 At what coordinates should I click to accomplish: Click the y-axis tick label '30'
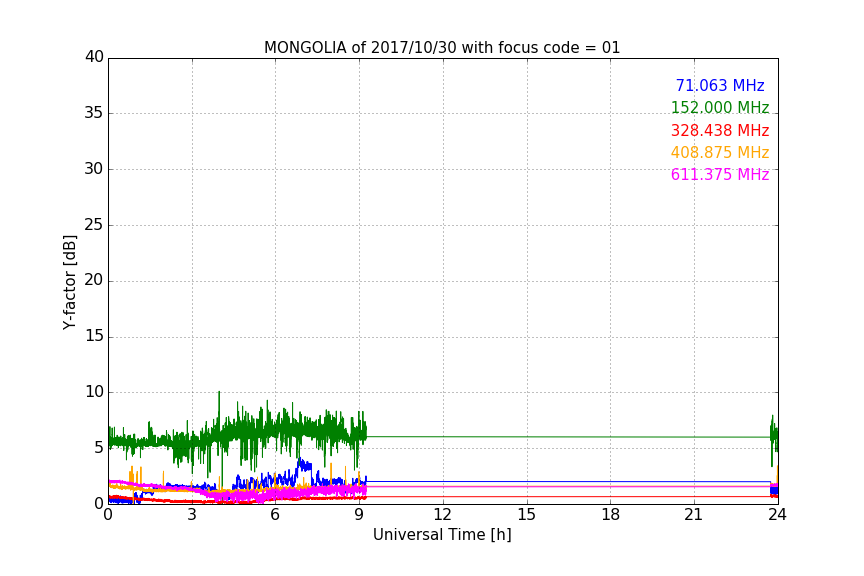tap(94, 169)
